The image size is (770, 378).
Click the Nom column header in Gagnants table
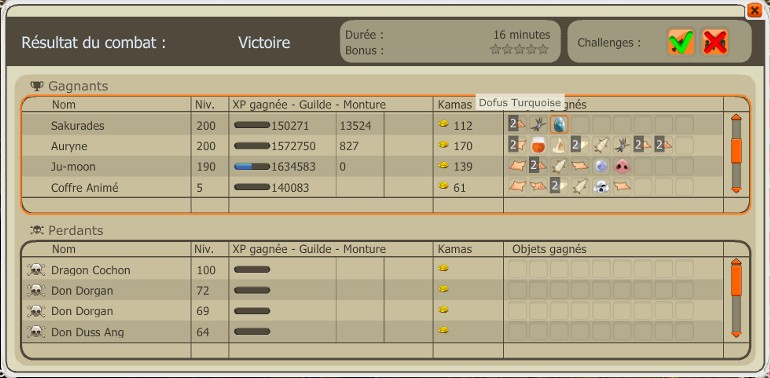pos(64,105)
